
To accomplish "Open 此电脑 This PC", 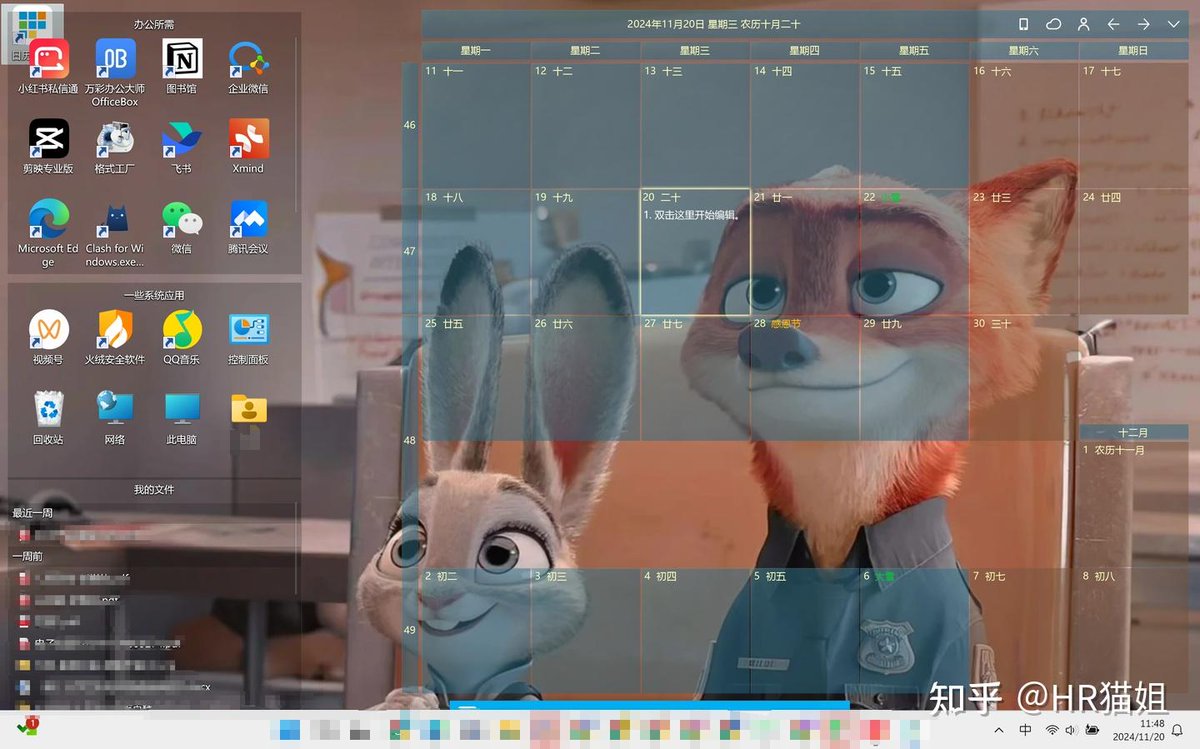I will tap(181, 418).
